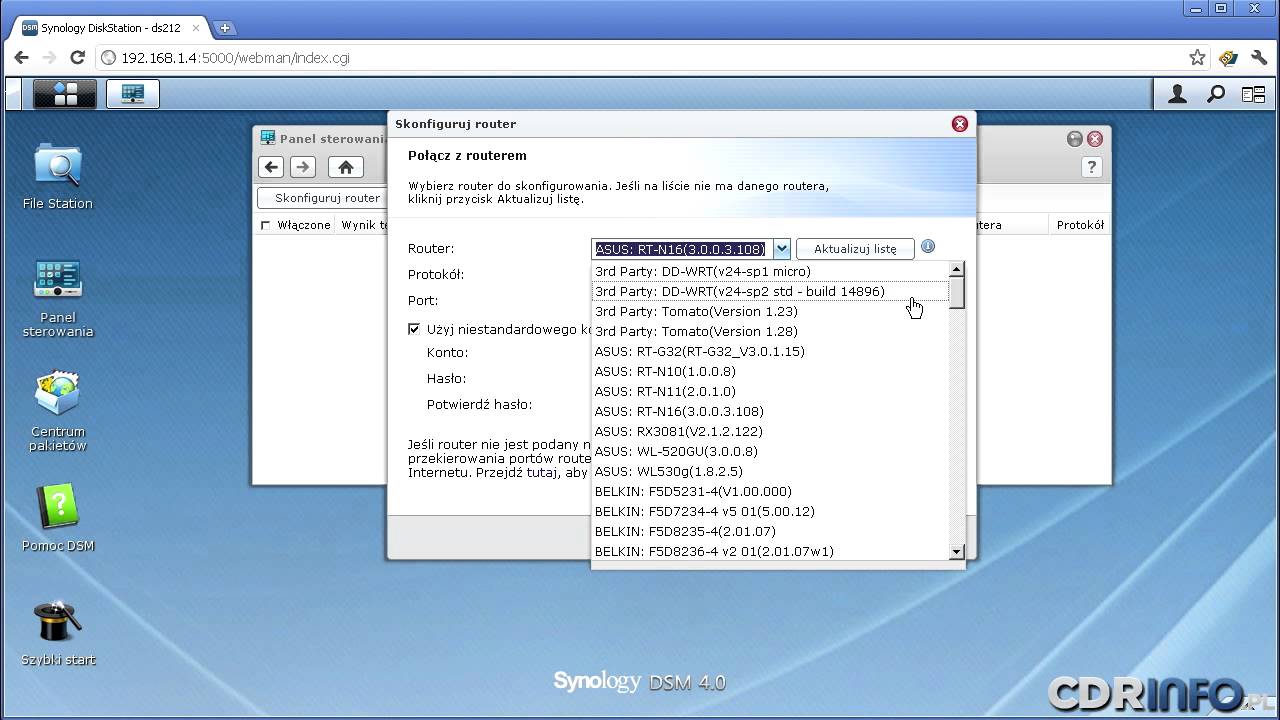The image size is (1280, 720).
Task: Open the Pomoc DSM desktop icon
Action: [x=58, y=519]
